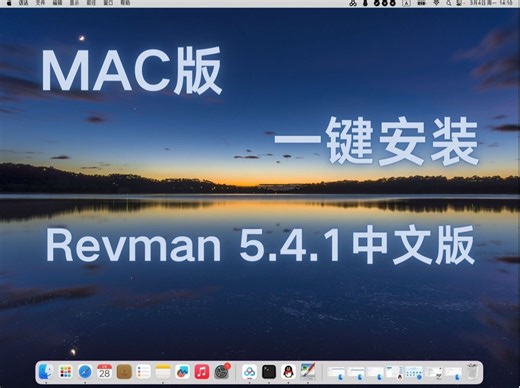Restore the minimized window with QQ badge
The image size is (520, 388).
click(394, 372)
